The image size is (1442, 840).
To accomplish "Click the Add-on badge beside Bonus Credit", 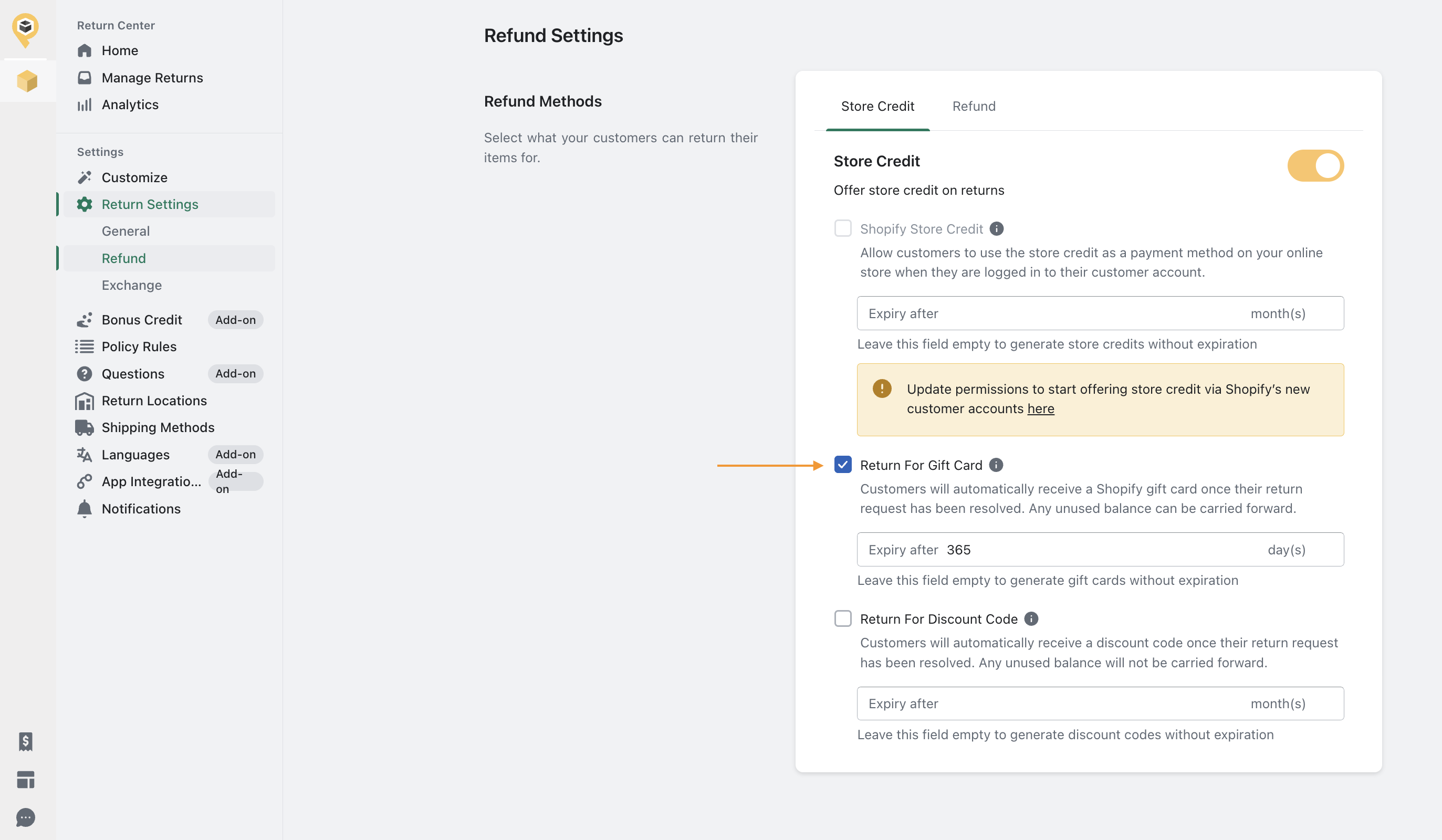I will (235, 320).
